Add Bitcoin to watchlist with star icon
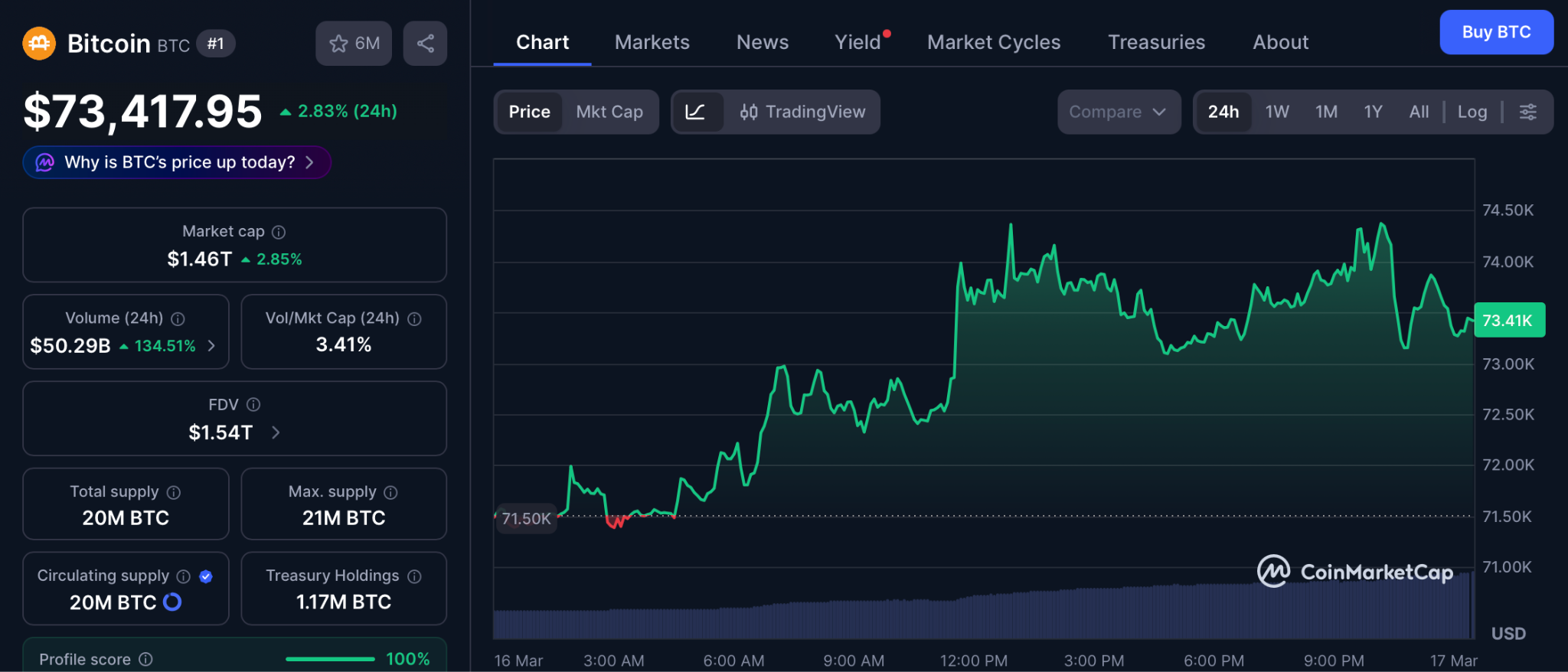1568x672 pixels. coord(354,44)
